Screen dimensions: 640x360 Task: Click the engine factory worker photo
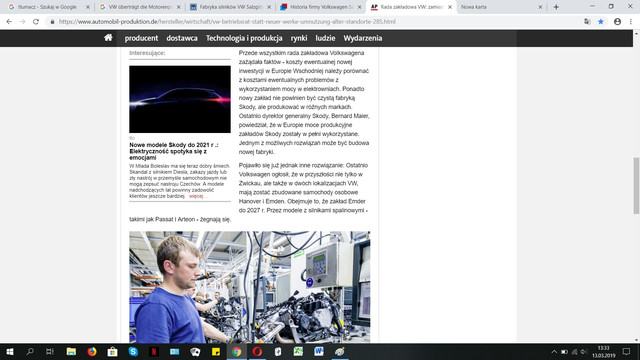click(250, 287)
